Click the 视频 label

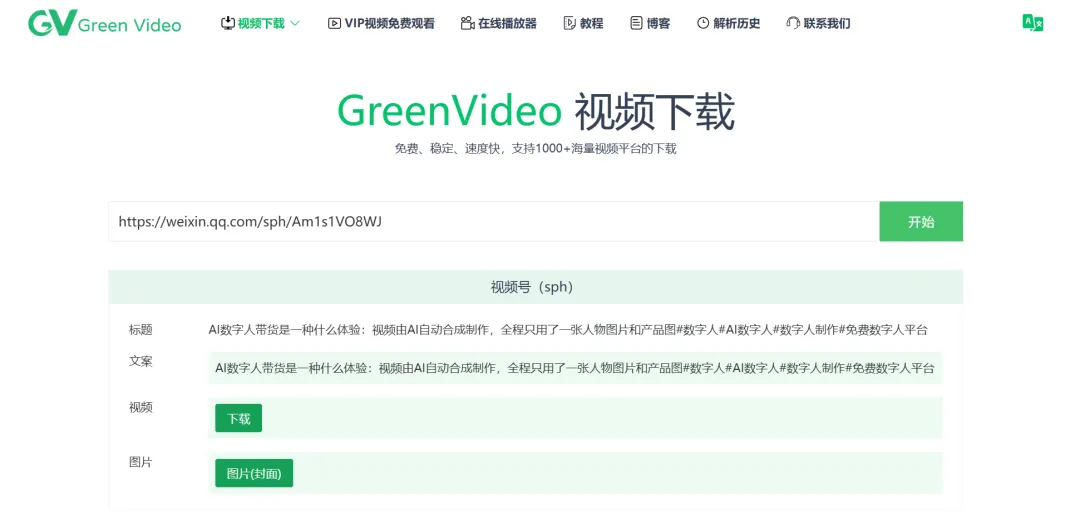(x=141, y=407)
